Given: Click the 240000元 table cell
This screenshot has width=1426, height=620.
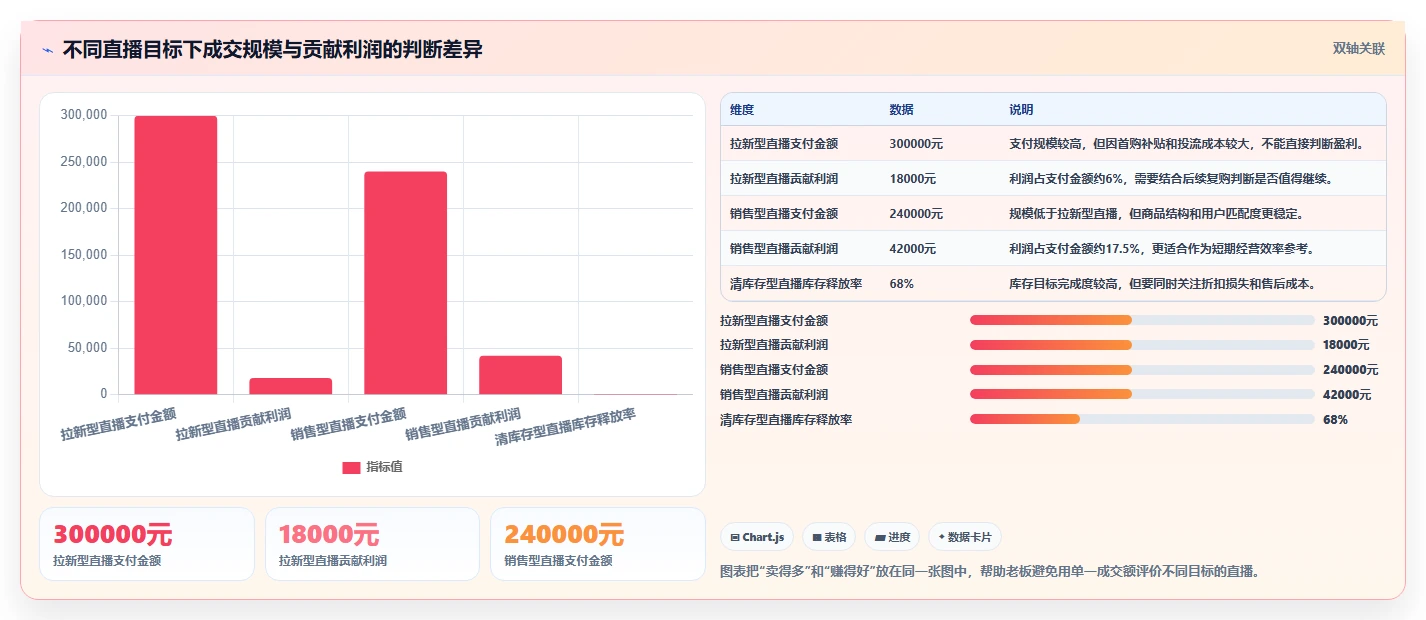Looking at the screenshot, I should click(916, 214).
